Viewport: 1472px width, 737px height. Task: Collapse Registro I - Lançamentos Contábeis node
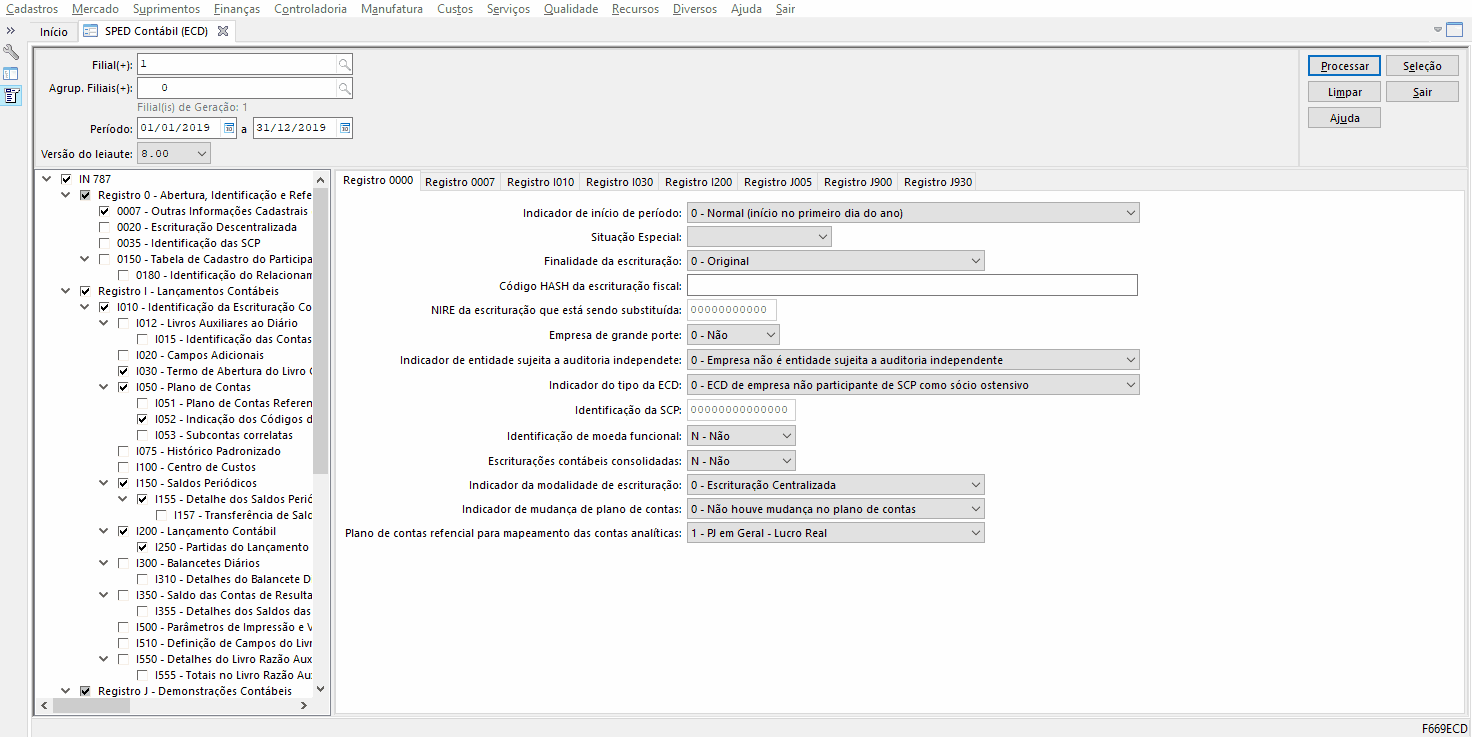tap(66, 291)
